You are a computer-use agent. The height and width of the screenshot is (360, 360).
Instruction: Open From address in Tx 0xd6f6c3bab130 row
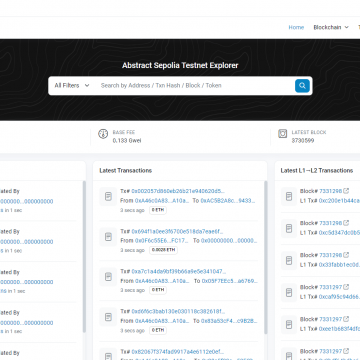pos(162,321)
